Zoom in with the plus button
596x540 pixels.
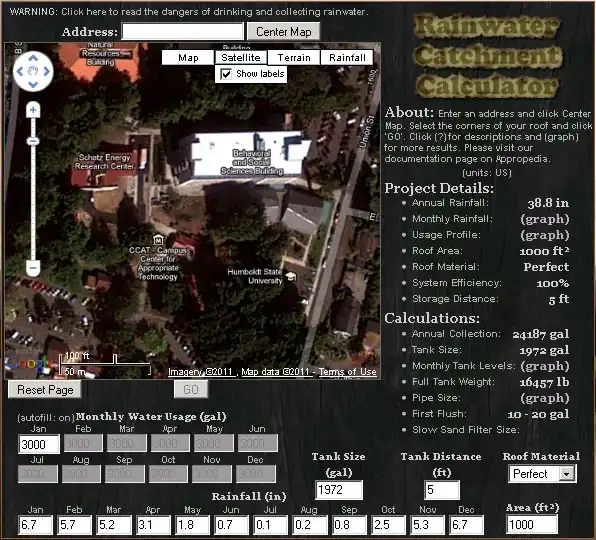coord(33,110)
